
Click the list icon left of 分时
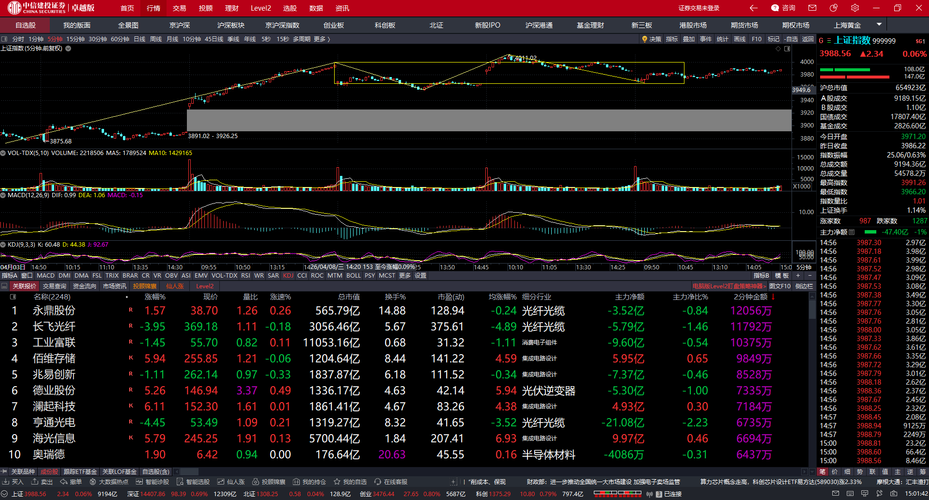pyautogui.click(x=5, y=39)
